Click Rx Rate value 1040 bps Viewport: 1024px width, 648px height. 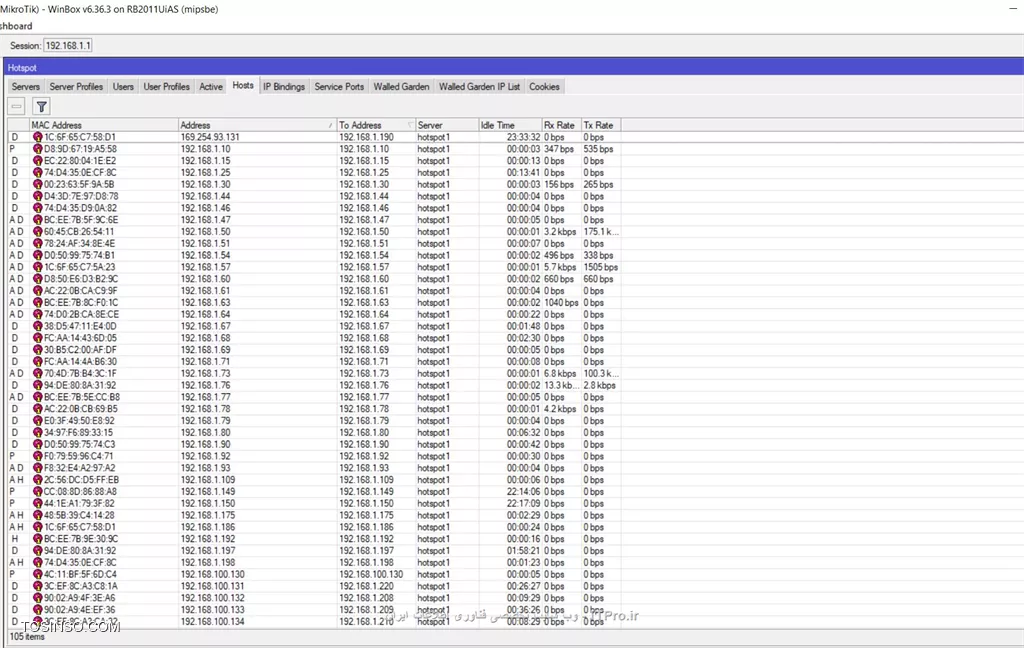561,302
